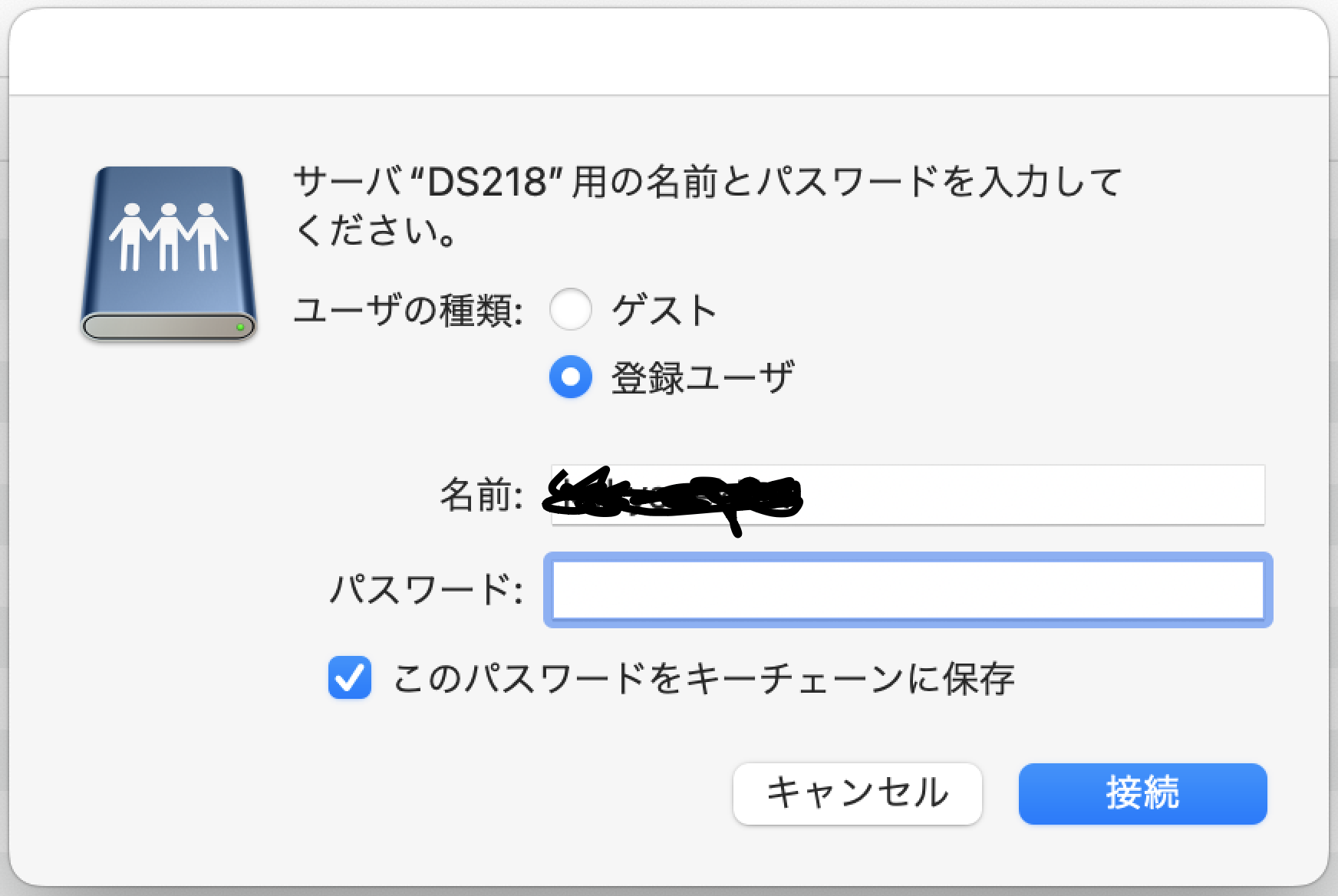Click the ユーザの種類: label

[408, 311]
